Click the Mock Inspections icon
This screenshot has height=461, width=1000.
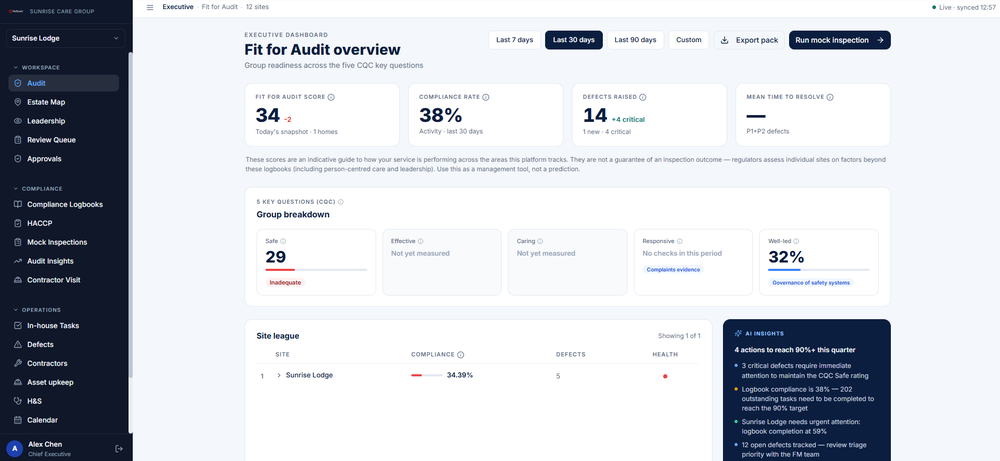[18, 242]
